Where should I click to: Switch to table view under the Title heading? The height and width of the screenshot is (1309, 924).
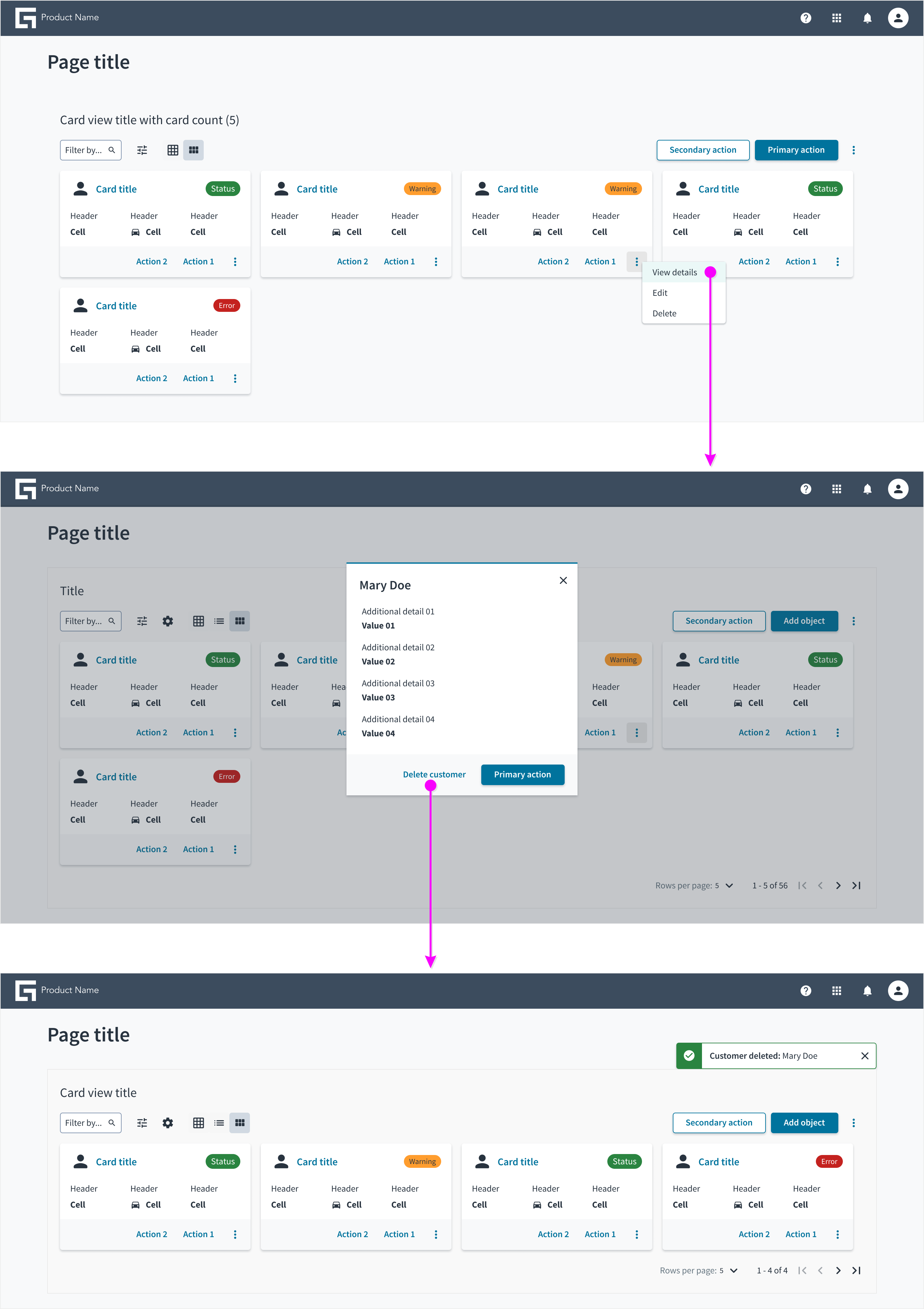[198, 621]
